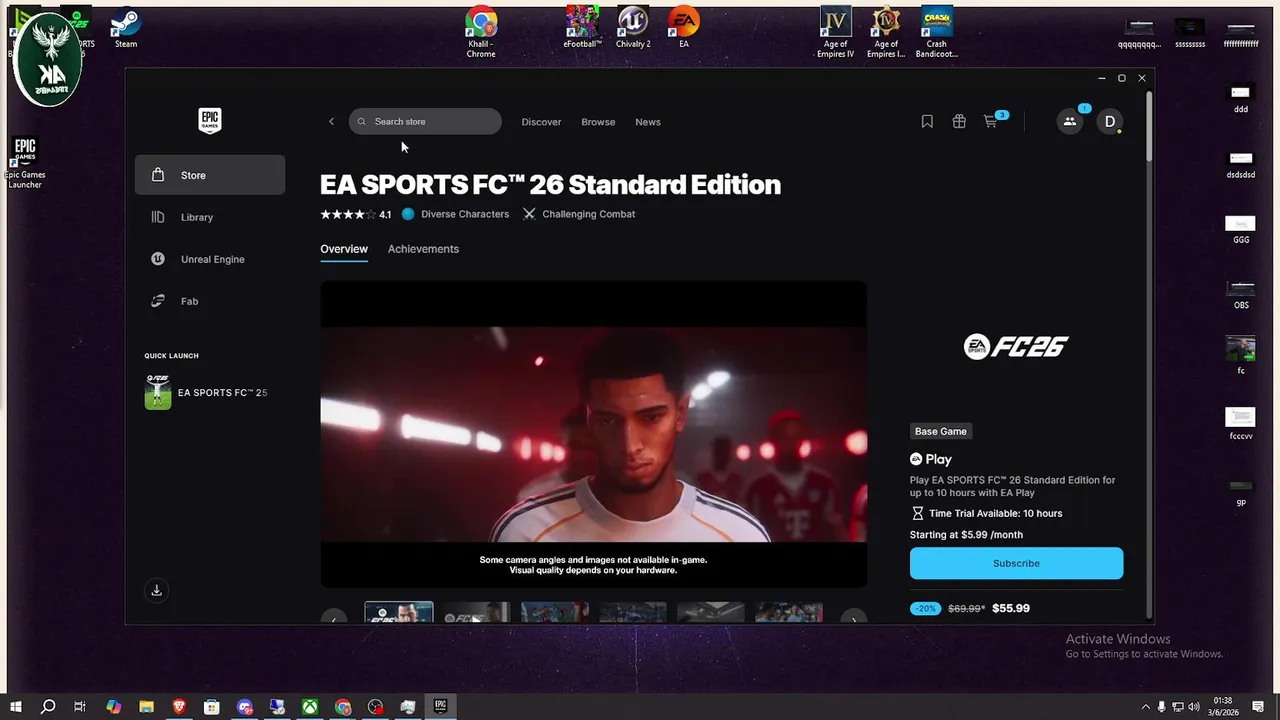
Task: Open the account profile D avatar
Action: click(x=1110, y=121)
